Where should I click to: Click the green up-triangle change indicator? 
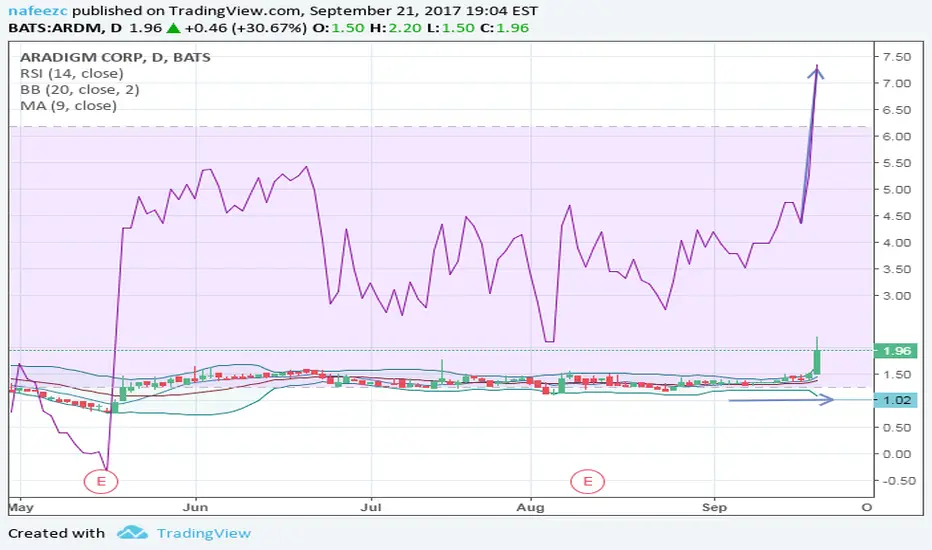(173, 28)
